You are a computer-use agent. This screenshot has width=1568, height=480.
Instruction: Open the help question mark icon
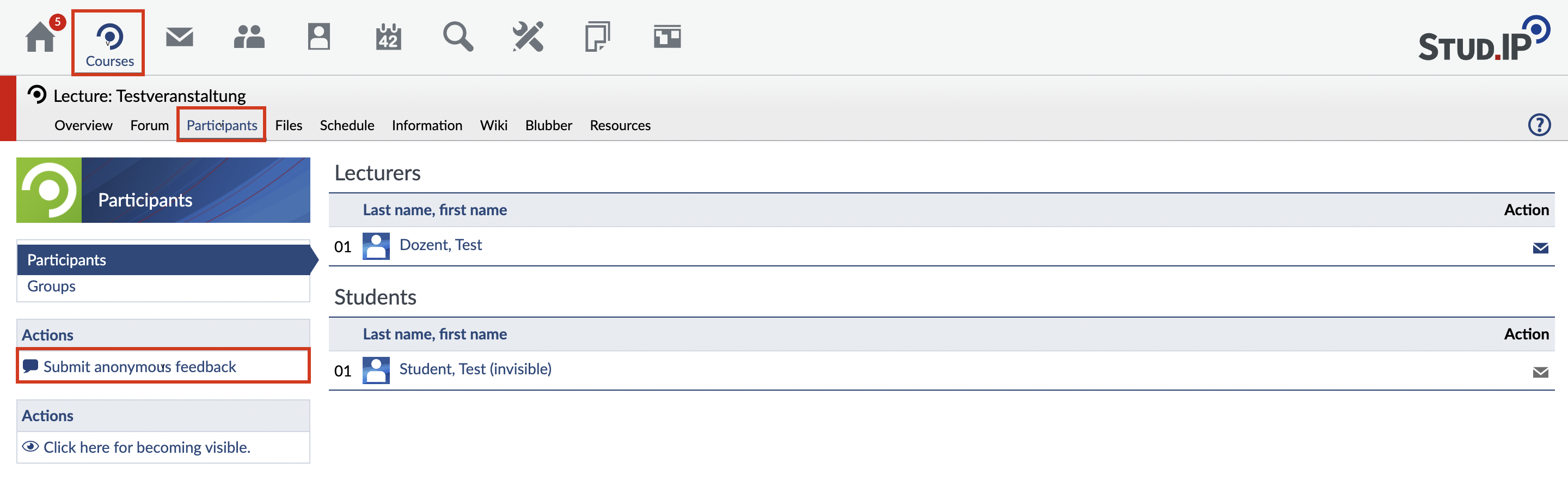1539,125
